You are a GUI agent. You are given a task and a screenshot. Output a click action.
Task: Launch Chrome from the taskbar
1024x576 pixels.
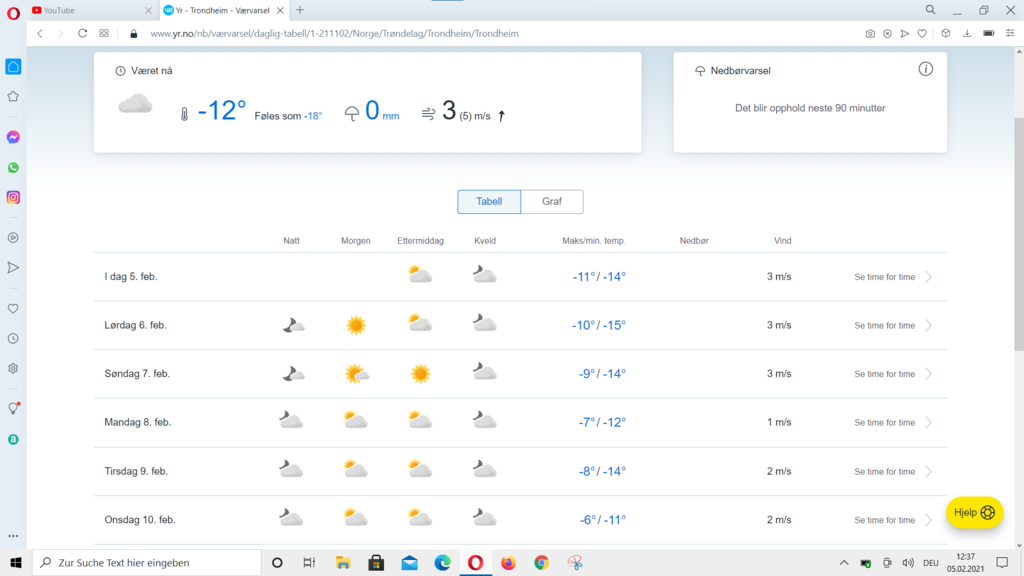coord(541,562)
